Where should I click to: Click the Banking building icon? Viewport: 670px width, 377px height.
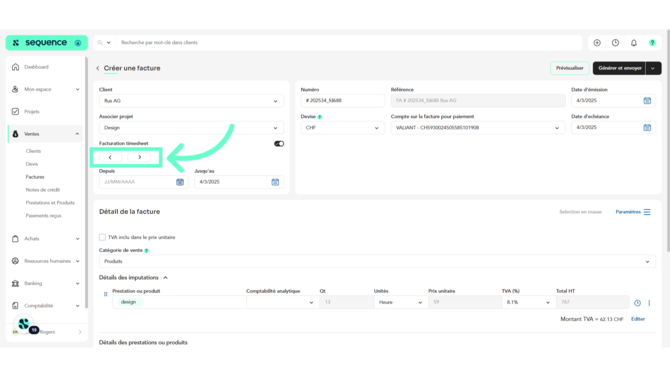click(15, 283)
